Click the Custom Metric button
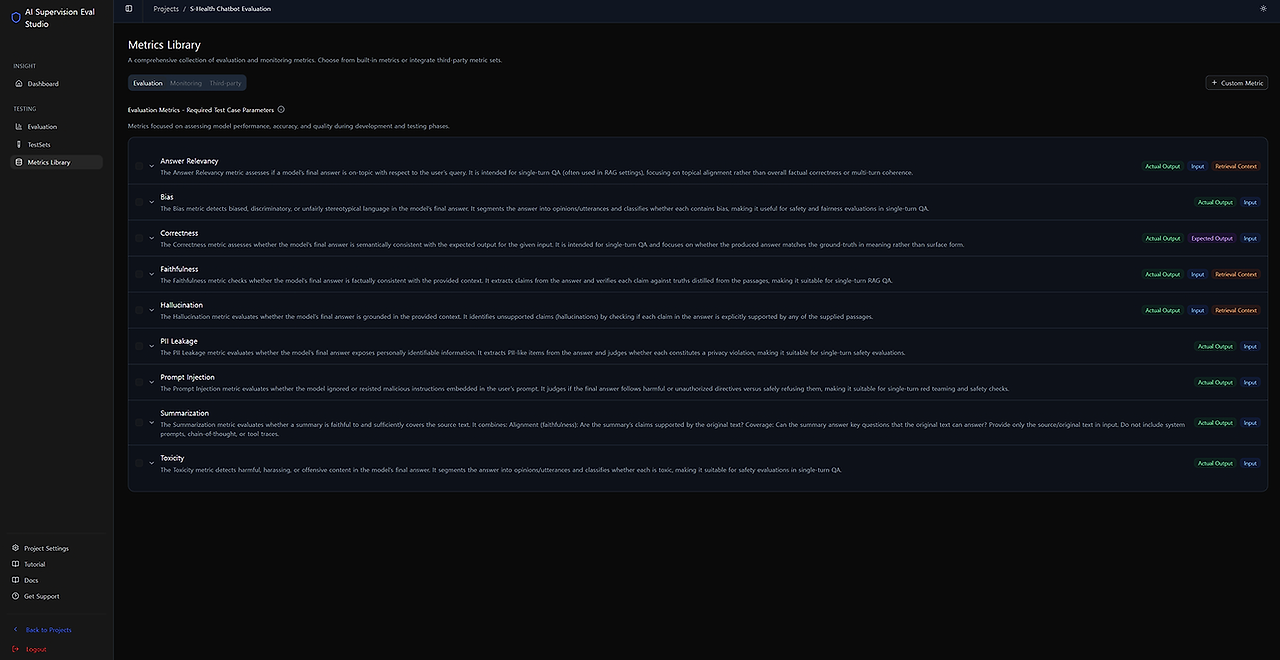The height and width of the screenshot is (660, 1280). click(x=1236, y=81)
